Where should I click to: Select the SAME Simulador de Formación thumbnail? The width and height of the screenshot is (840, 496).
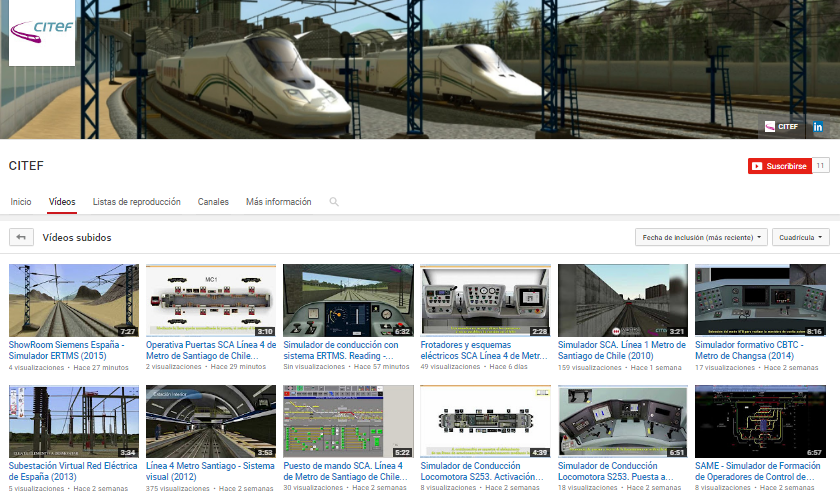pos(759,422)
